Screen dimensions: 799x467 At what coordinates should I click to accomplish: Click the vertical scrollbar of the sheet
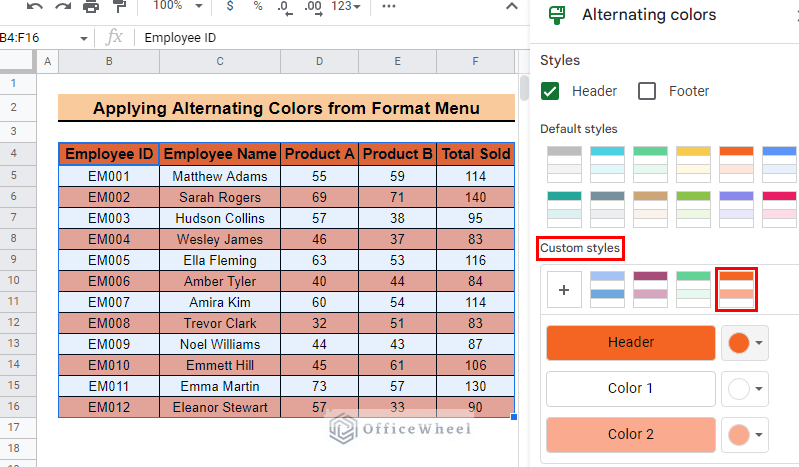point(524,88)
